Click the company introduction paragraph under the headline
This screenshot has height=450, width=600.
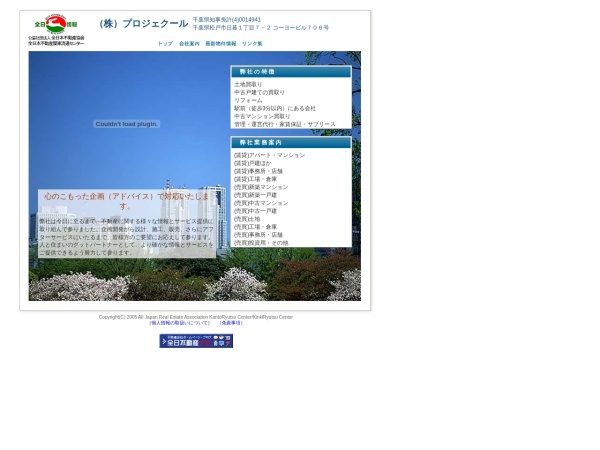pyautogui.click(x=127, y=237)
